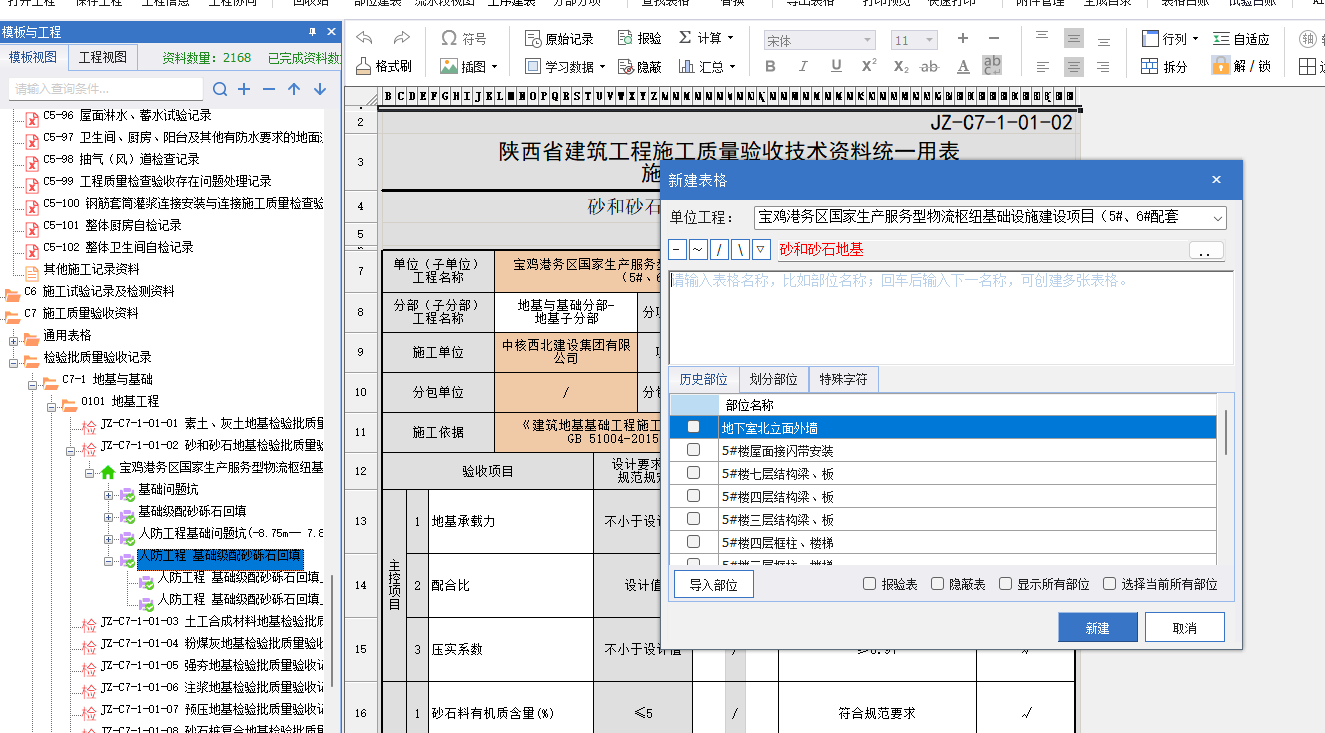Click the plus icon beside the search box
The width and height of the screenshot is (1325, 733).
click(244, 89)
